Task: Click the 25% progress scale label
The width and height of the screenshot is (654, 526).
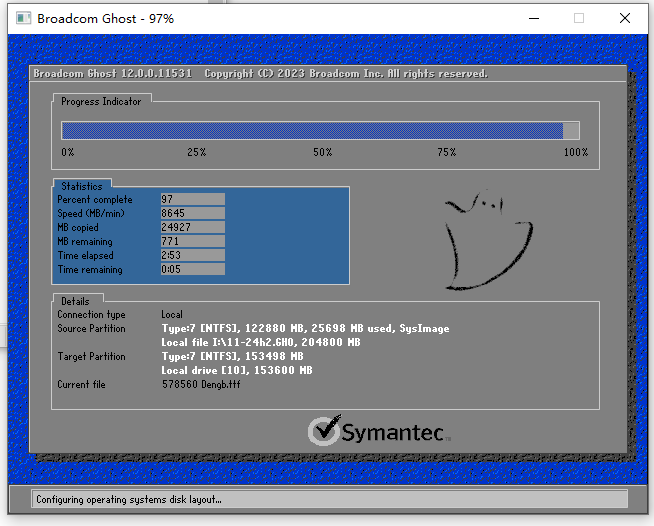Action: [x=196, y=152]
